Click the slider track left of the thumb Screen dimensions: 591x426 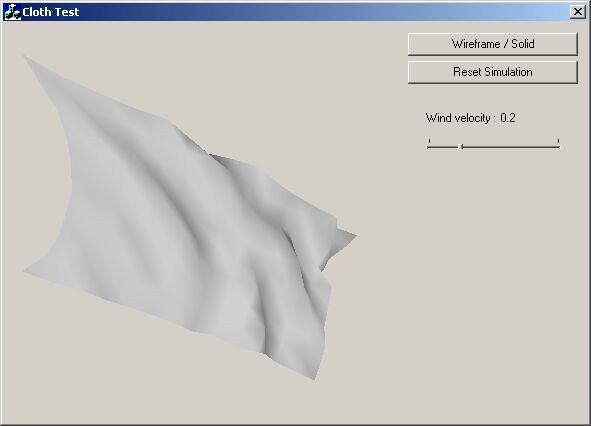(443, 147)
